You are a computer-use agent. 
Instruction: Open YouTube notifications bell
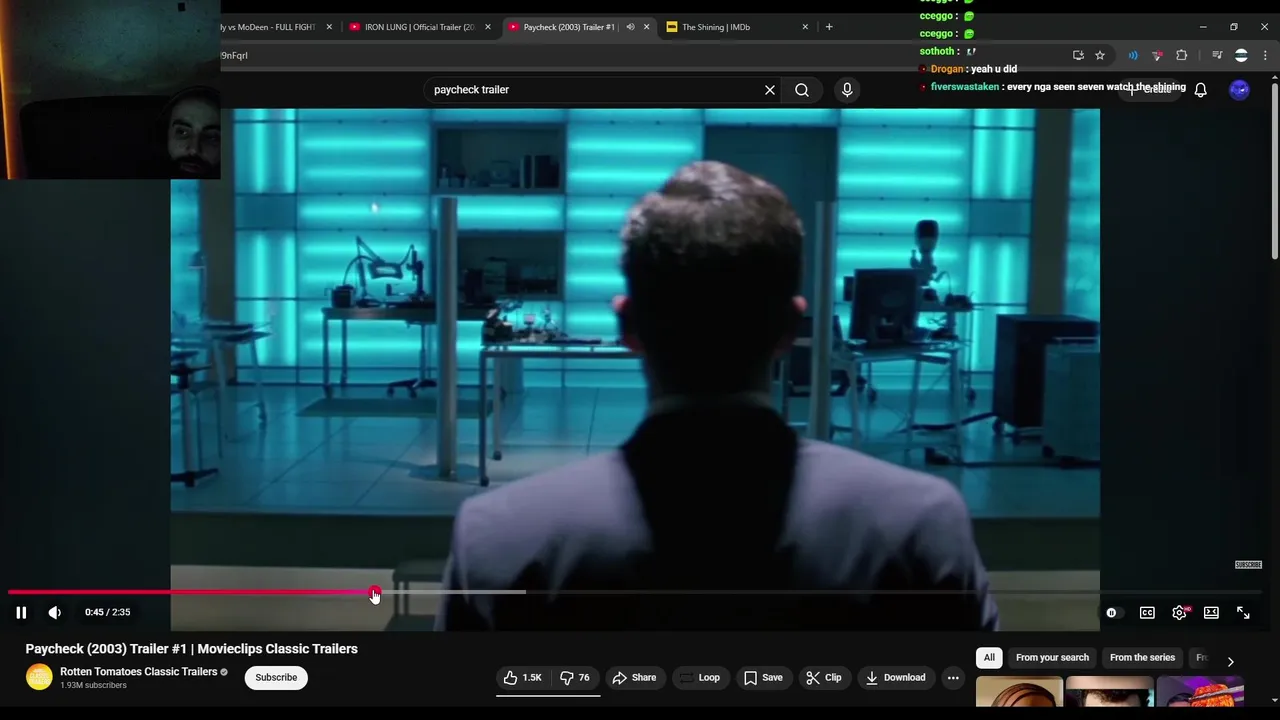click(1201, 90)
